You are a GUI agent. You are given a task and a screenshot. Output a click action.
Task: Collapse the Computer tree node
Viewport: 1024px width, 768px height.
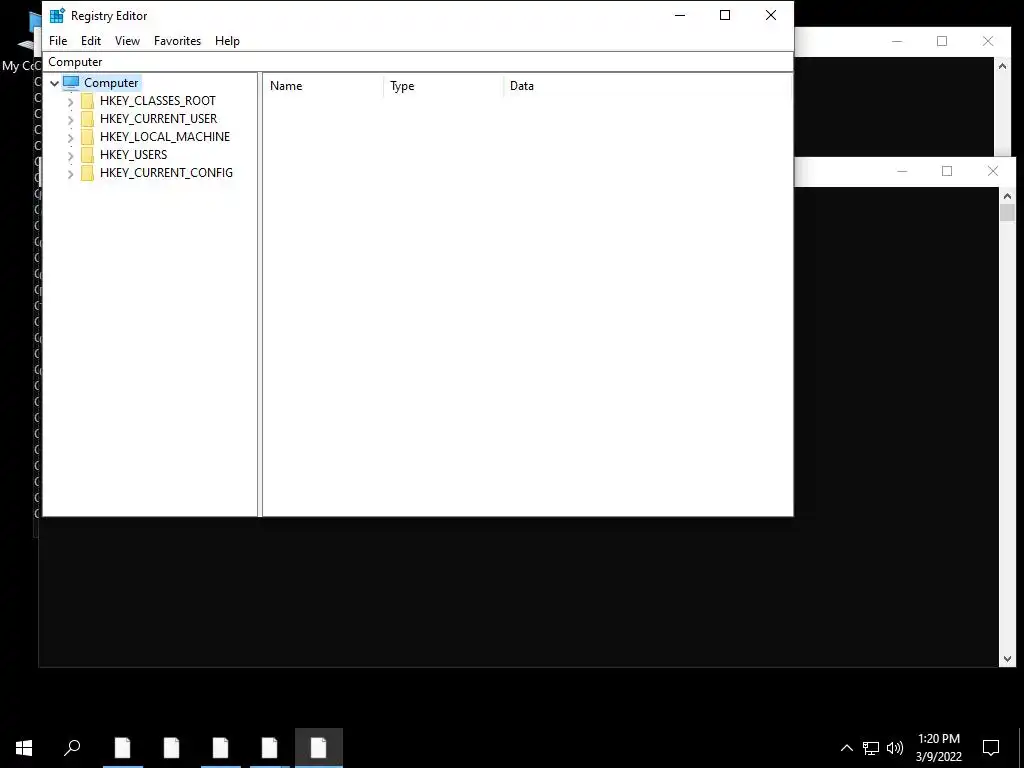[x=55, y=83]
